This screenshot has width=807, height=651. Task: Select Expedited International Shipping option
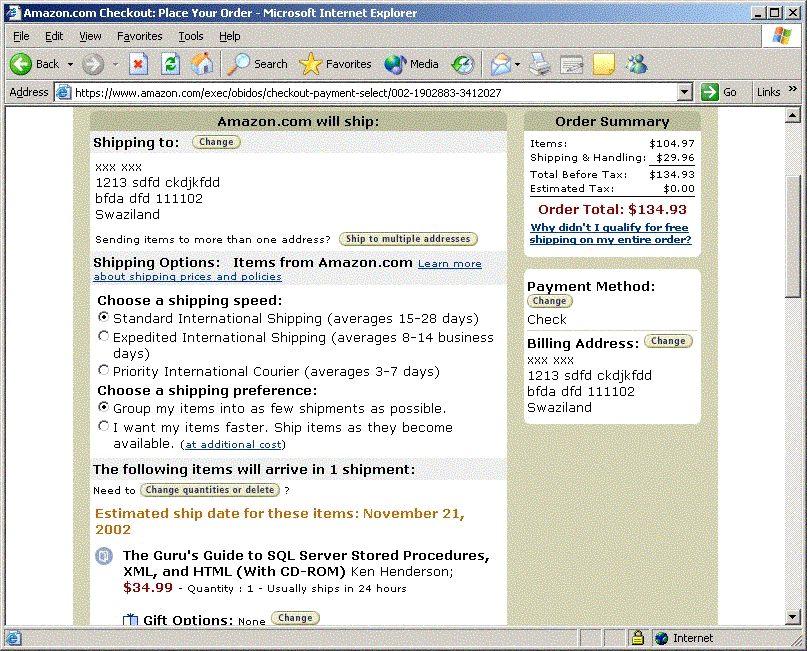[104, 337]
